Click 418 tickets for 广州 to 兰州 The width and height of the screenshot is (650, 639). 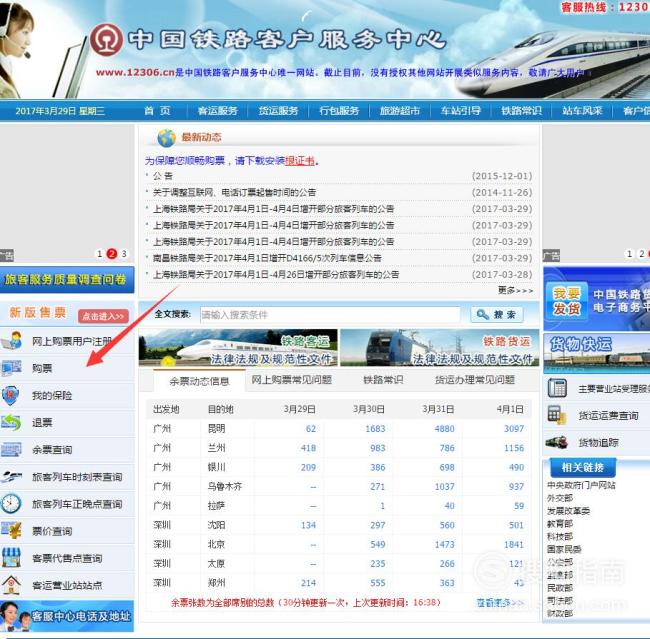coord(308,448)
